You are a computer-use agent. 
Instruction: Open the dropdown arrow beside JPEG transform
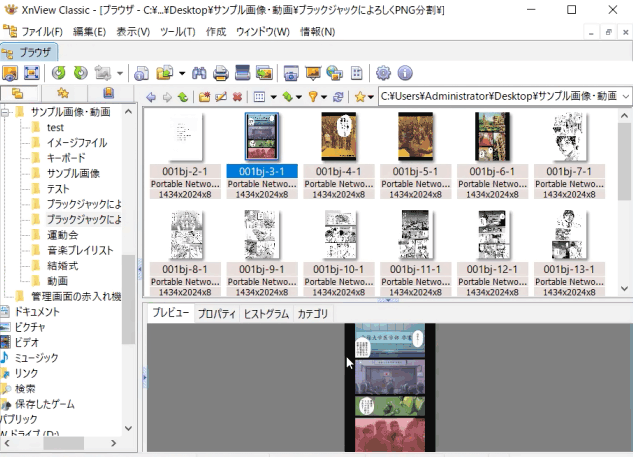tap(120, 73)
